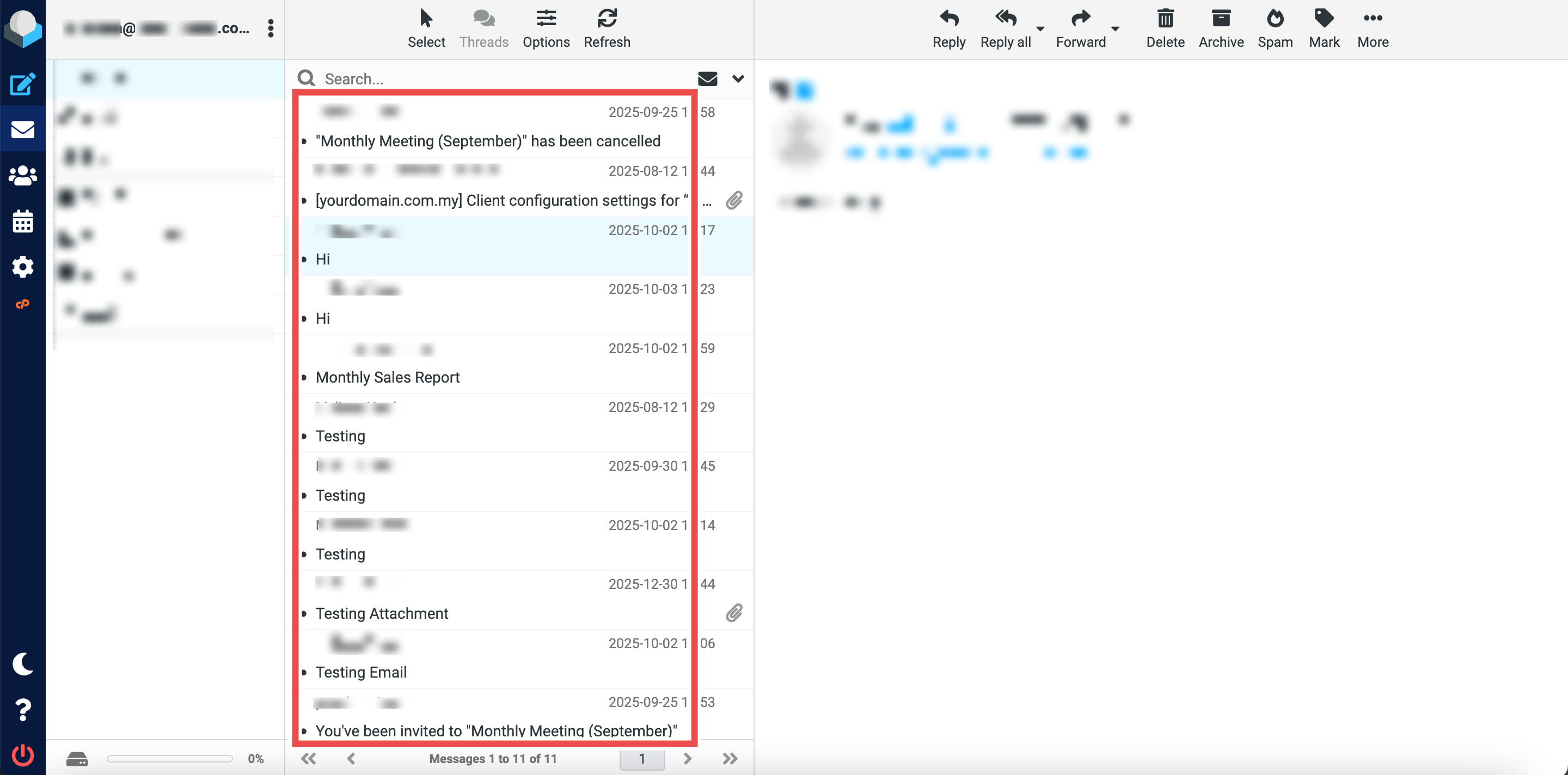Expand the Forward options arrow

1115,28
